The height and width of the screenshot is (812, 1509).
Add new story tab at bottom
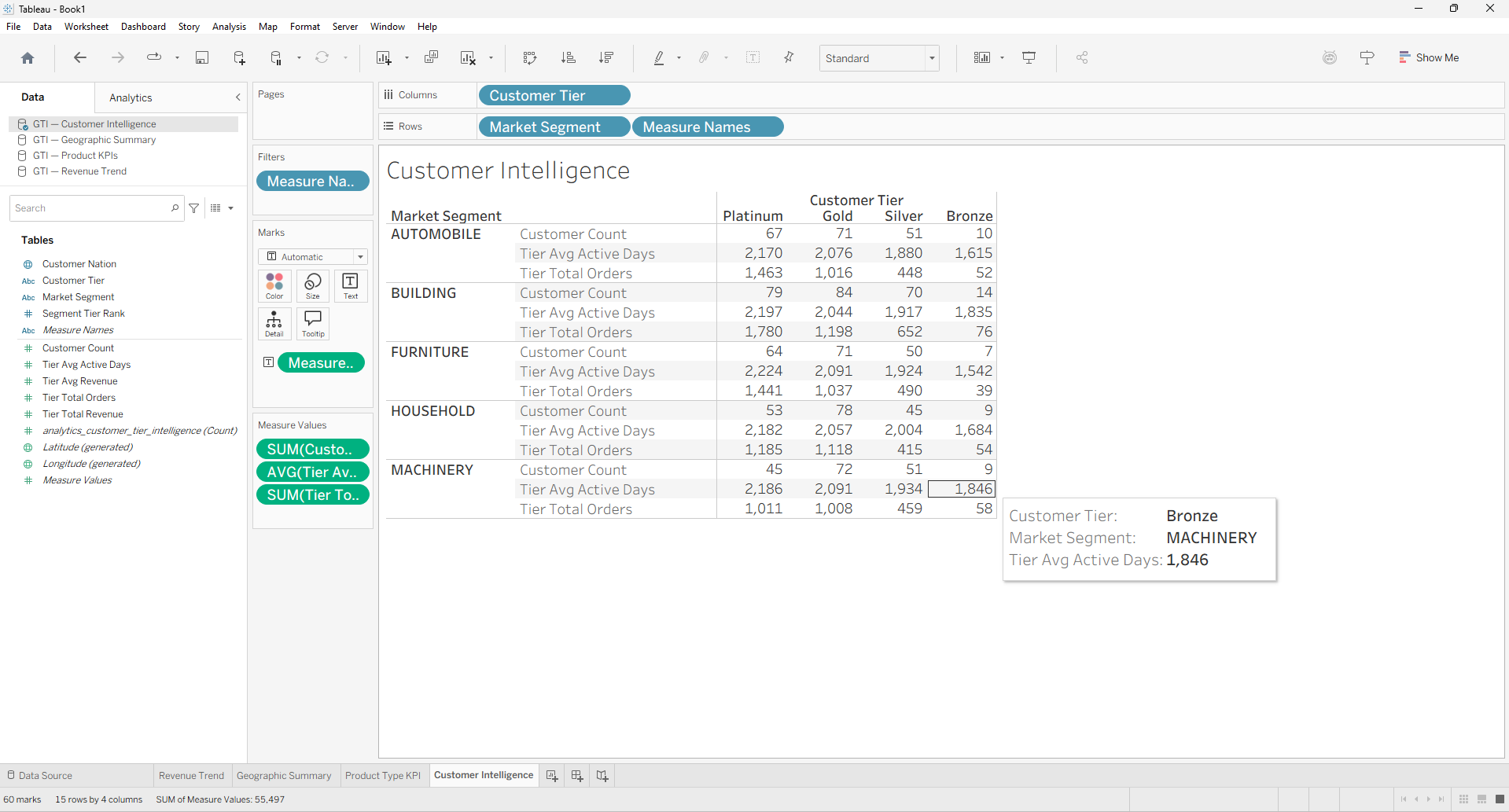pyautogui.click(x=602, y=776)
